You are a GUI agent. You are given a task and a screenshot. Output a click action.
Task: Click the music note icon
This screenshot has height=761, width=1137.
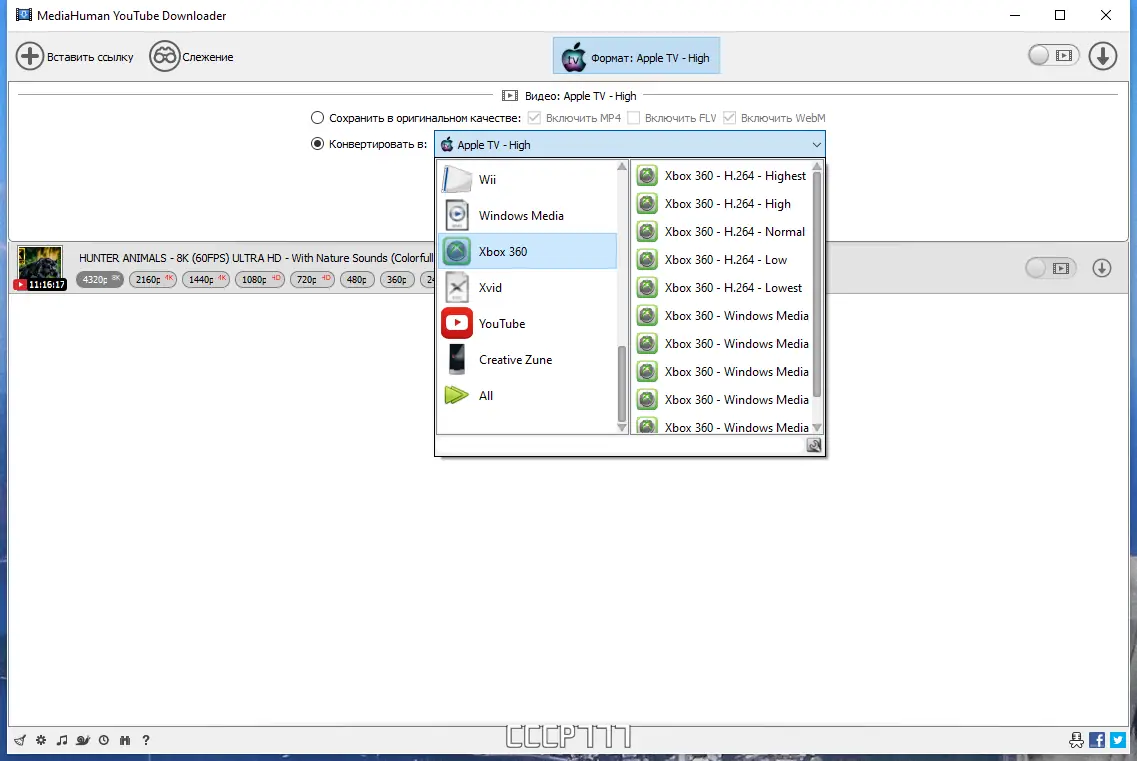62,740
